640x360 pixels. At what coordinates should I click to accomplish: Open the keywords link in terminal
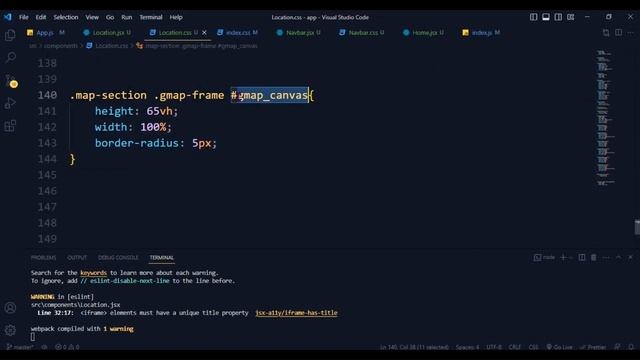[x=93, y=273]
